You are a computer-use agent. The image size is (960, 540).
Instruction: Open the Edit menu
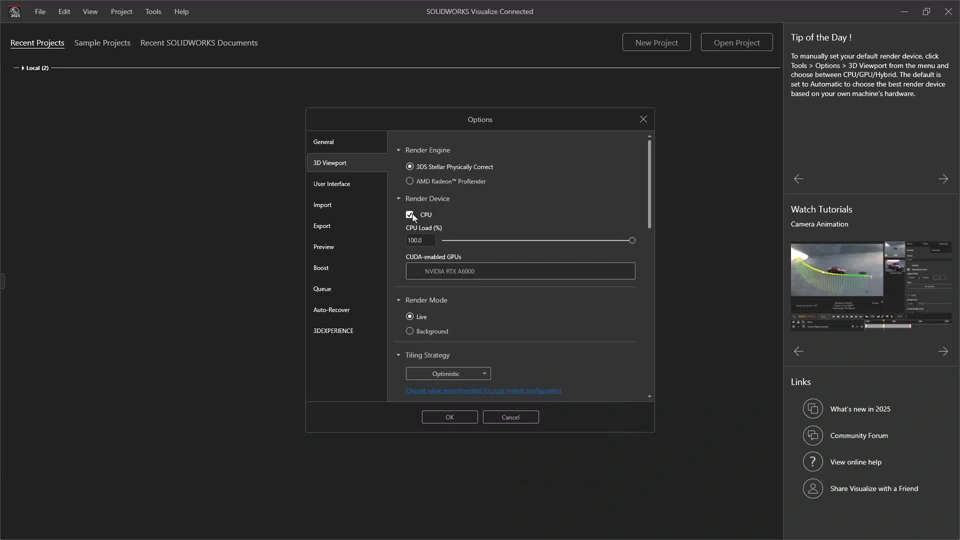click(x=64, y=12)
